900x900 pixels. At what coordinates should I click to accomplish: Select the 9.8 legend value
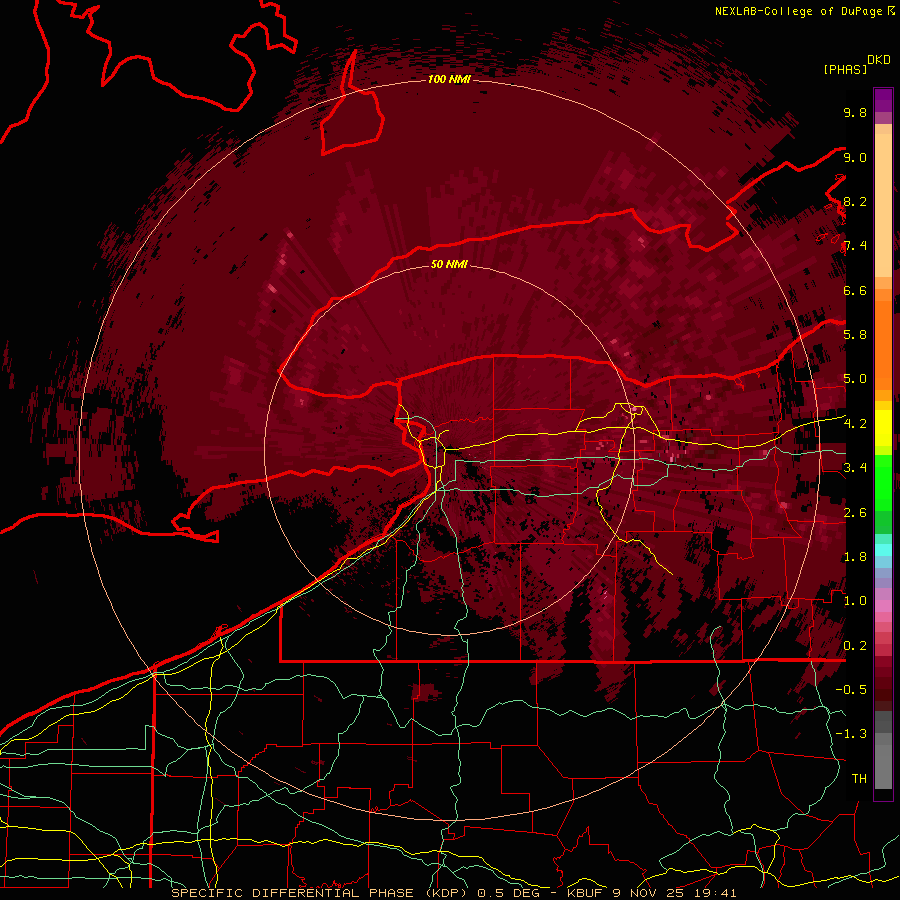pos(855,112)
